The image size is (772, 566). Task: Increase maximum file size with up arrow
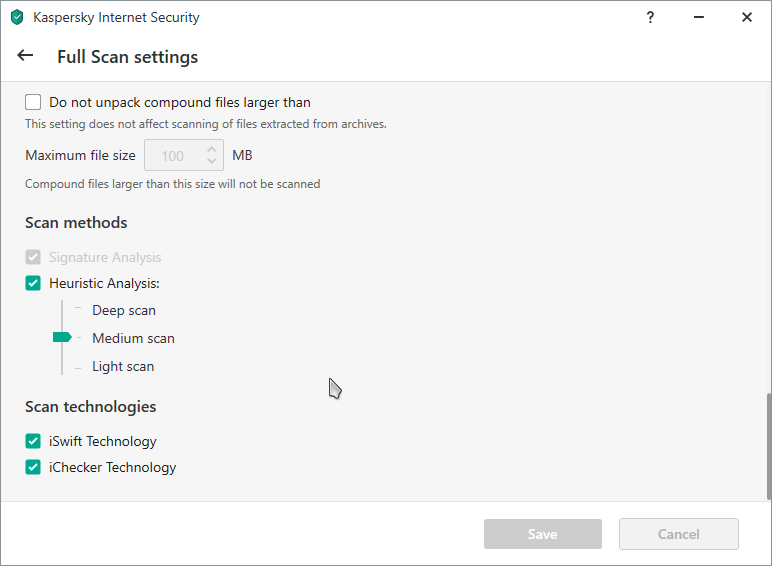(211, 150)
